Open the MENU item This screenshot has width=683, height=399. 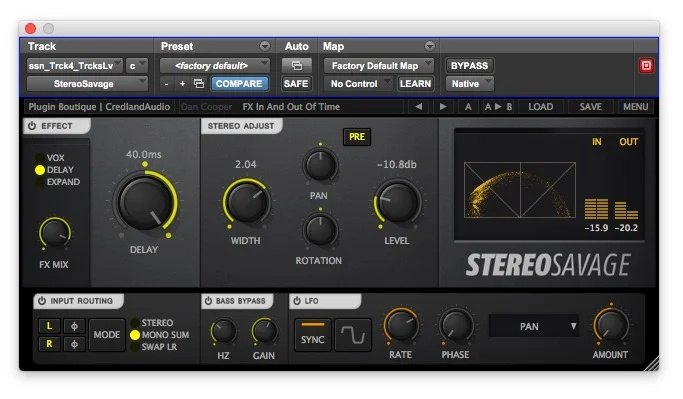[x=635, y=107]
